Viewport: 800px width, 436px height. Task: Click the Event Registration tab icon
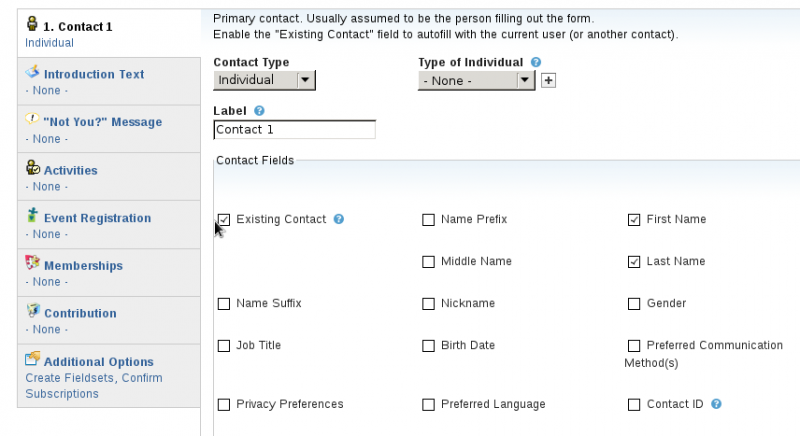point(32,215)
